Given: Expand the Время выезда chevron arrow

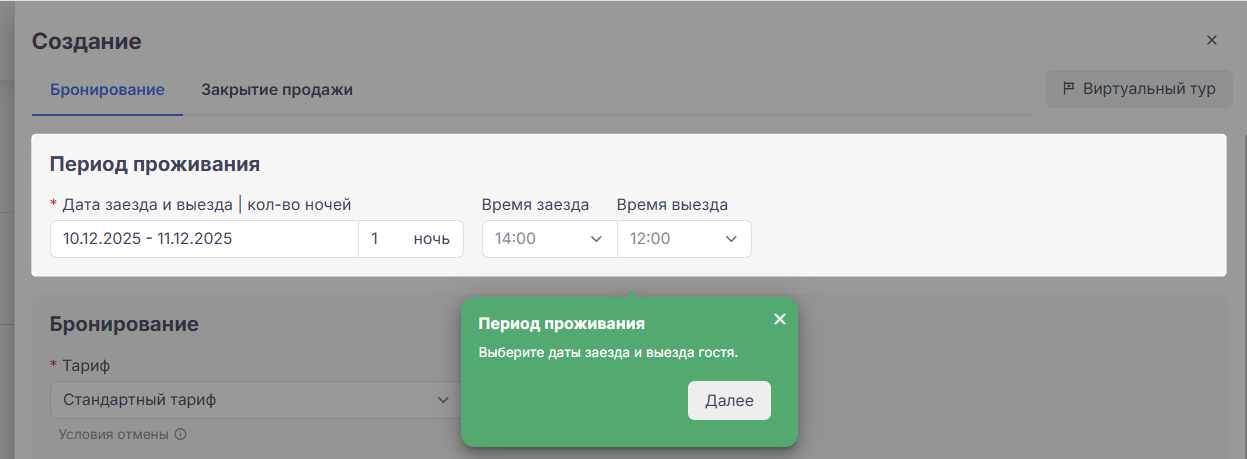Looking at the screenshot, I should (731, 239).
